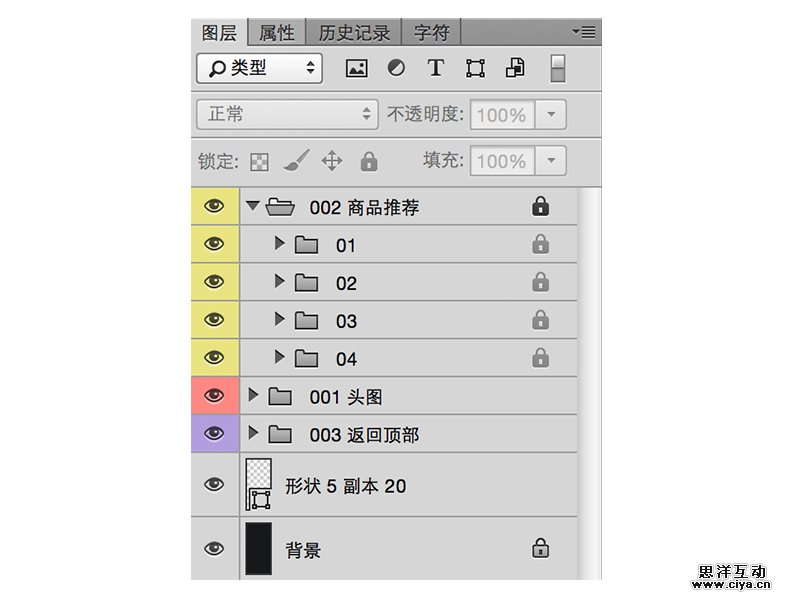Filter layers by smart object icon
Screen dimensions: 800x600
tap(515, 68)
